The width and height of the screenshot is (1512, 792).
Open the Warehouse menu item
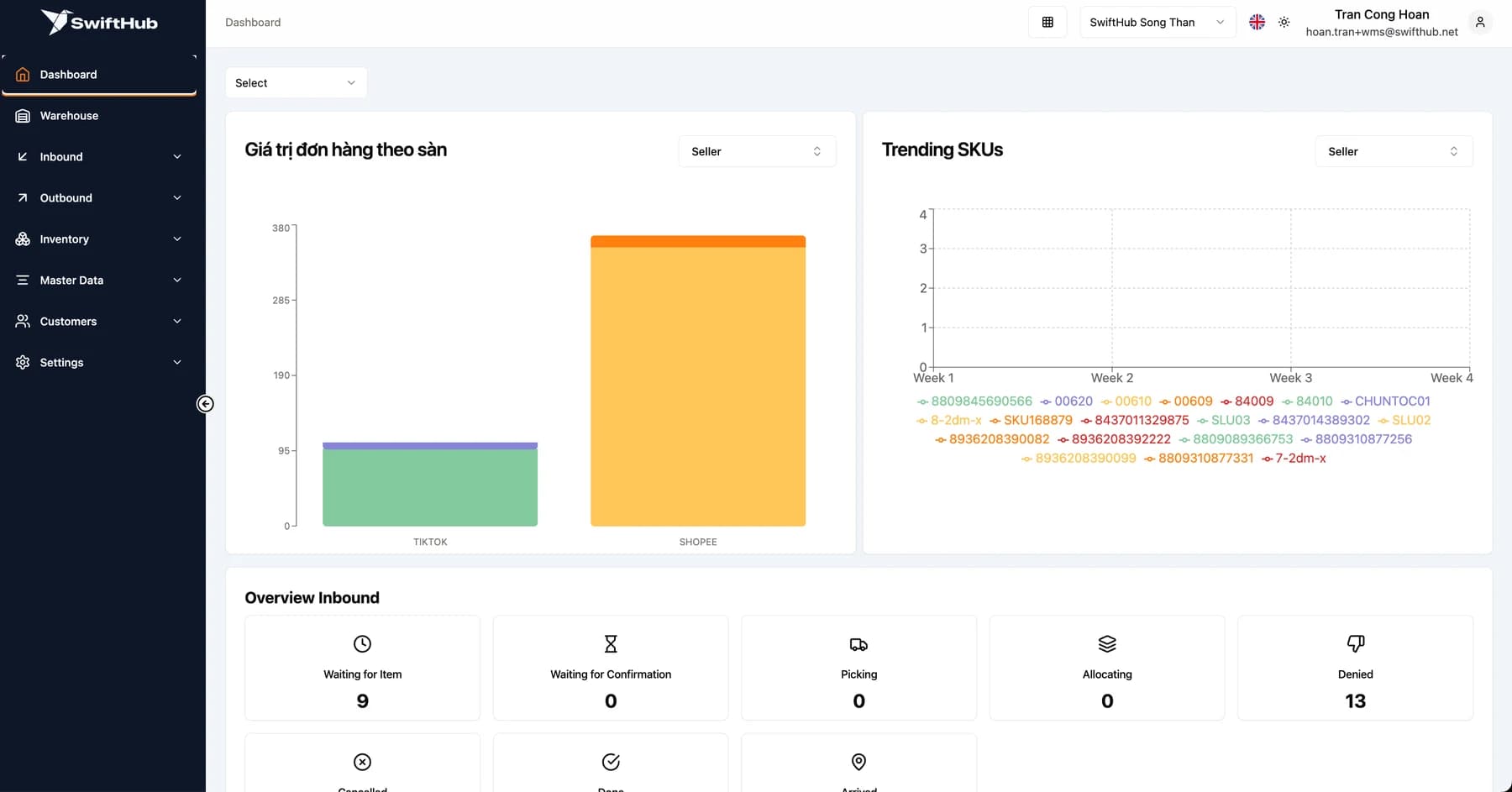(x=99, y=116)
